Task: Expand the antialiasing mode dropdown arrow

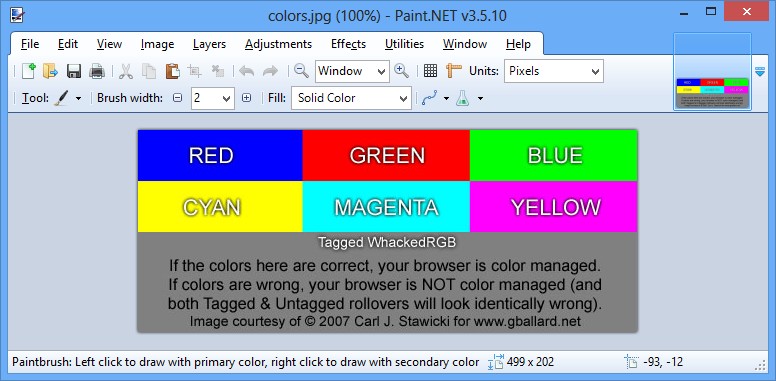Action: point(446,98)
